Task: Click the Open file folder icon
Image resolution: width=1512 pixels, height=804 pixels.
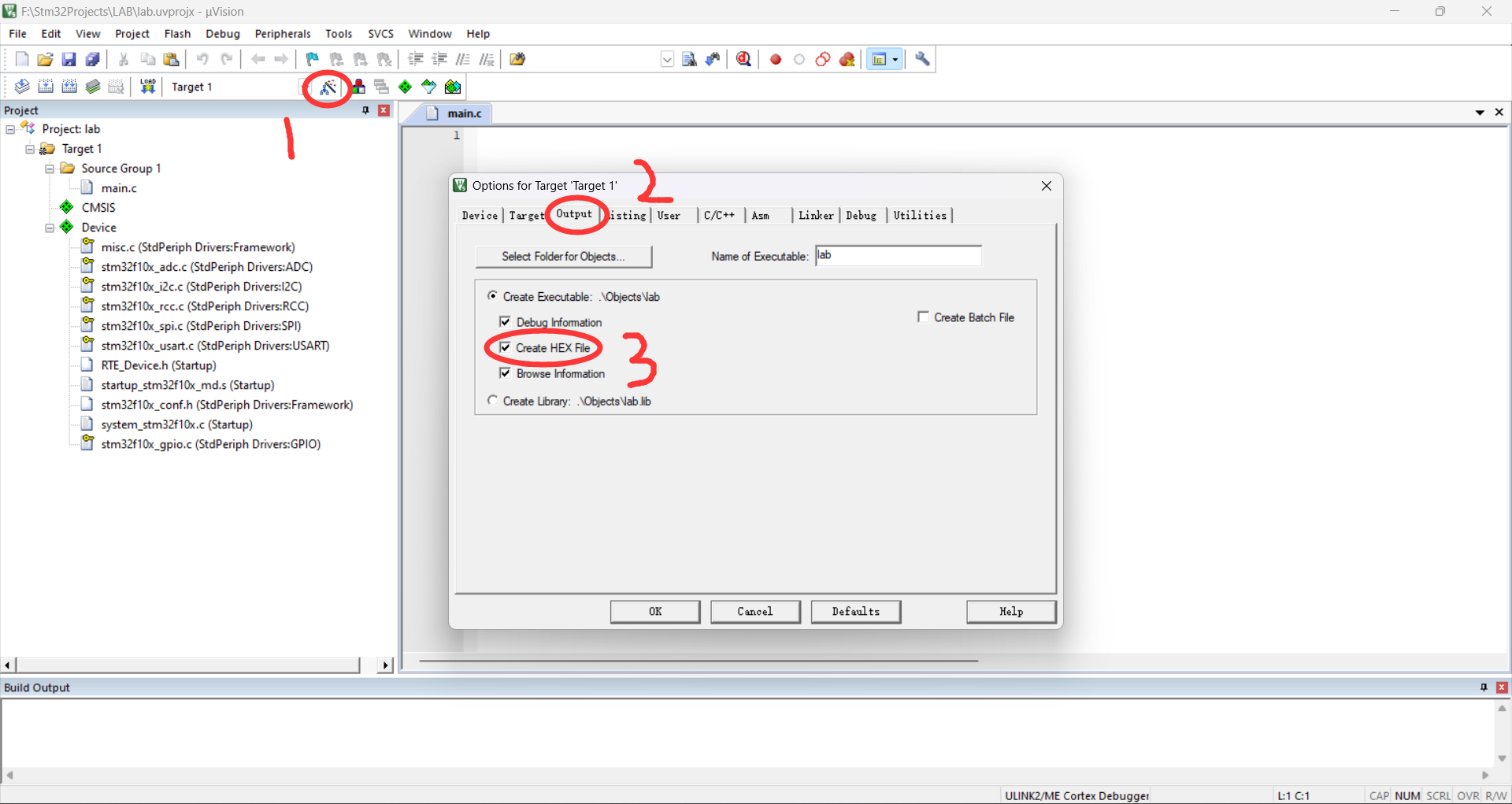Action: (x=46, y=59)
